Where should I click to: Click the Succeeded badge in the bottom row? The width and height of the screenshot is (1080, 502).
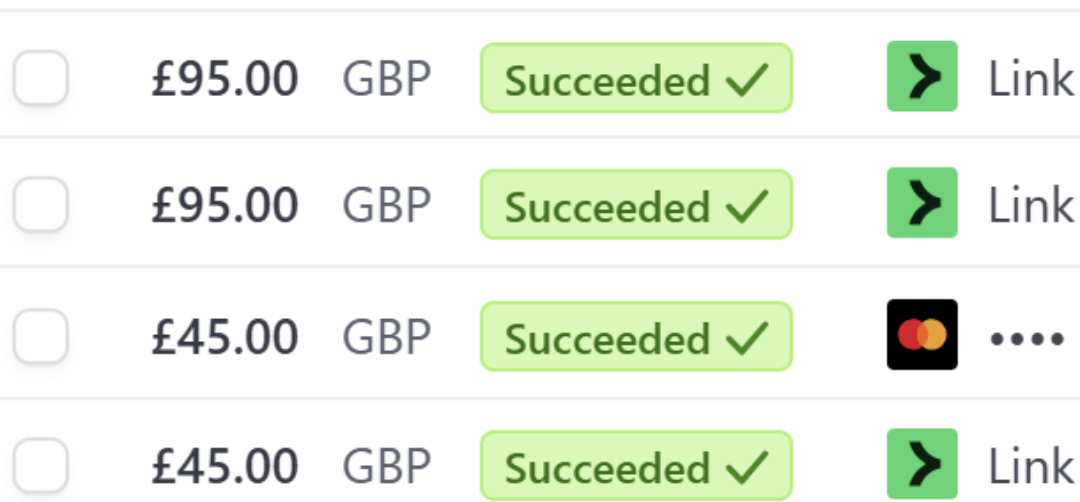pyautogui.click(x=636, y=466)
